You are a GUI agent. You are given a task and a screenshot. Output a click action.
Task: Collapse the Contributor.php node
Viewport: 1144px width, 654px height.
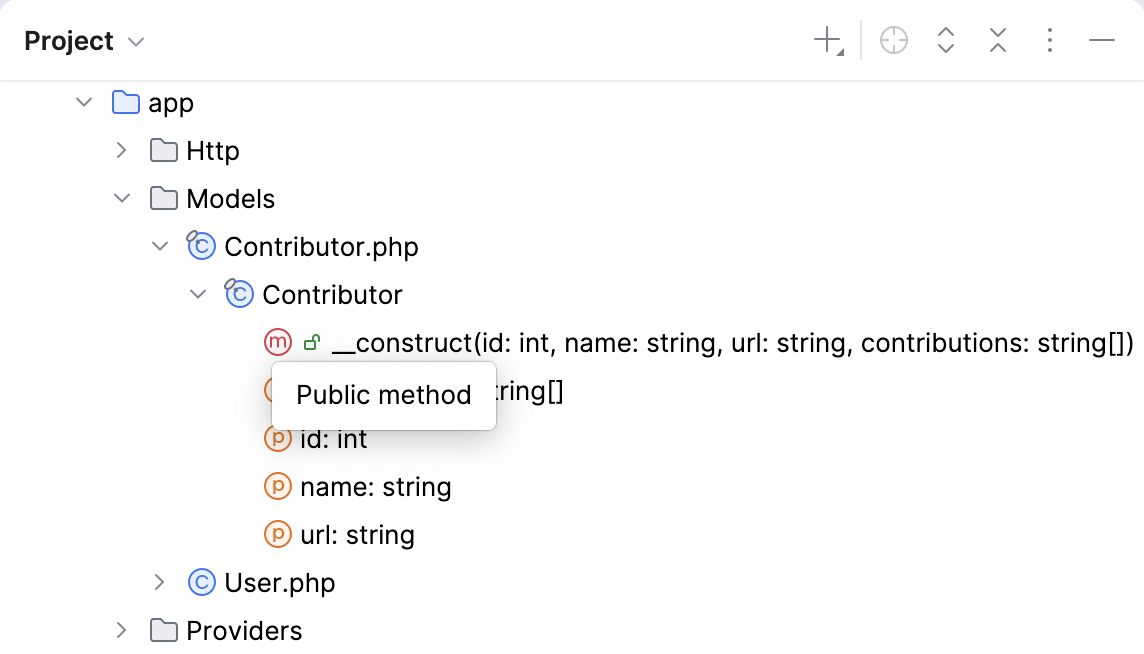(160, 246)
